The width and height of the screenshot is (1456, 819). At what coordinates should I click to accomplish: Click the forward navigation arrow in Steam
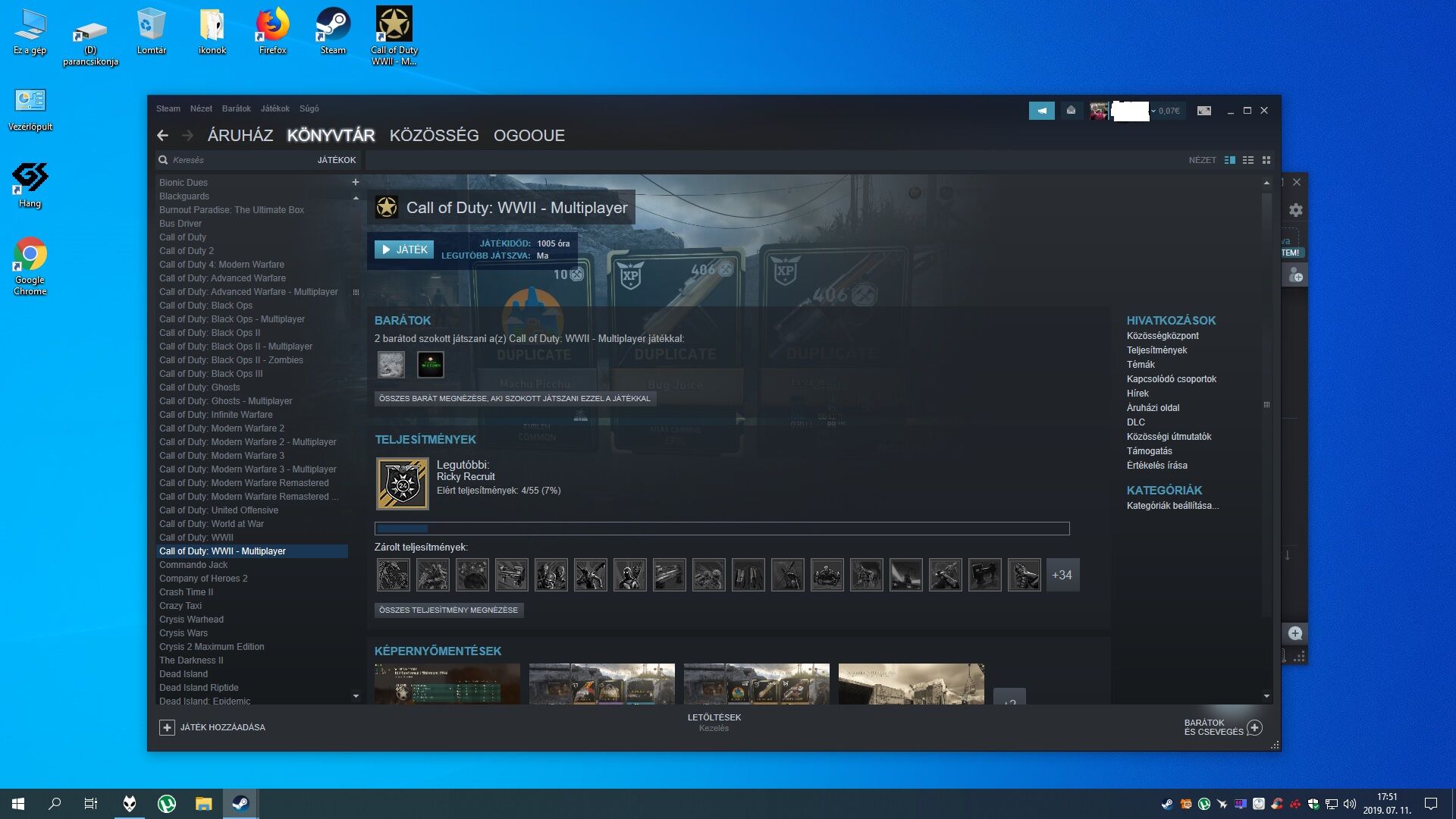point(187,136)
